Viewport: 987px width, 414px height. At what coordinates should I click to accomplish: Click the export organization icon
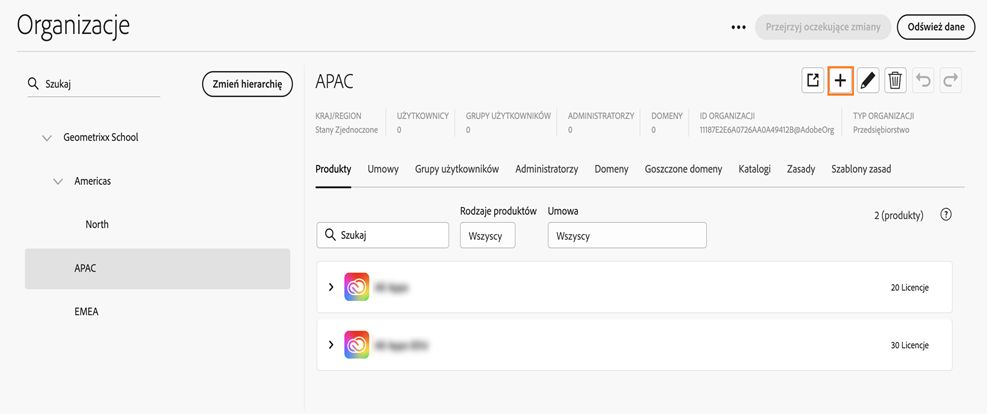point(813,81)
